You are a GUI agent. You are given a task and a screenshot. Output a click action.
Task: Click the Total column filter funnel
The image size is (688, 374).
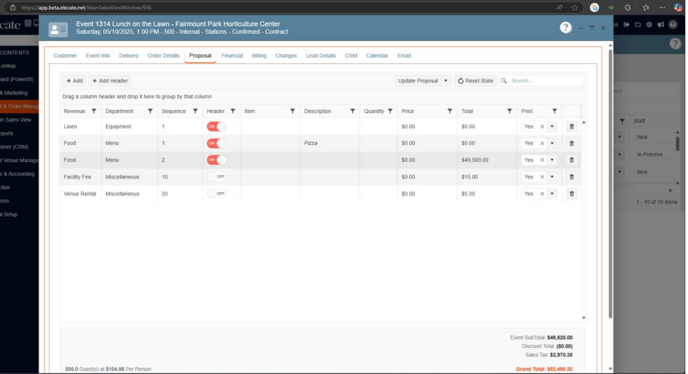pos(509,111)
